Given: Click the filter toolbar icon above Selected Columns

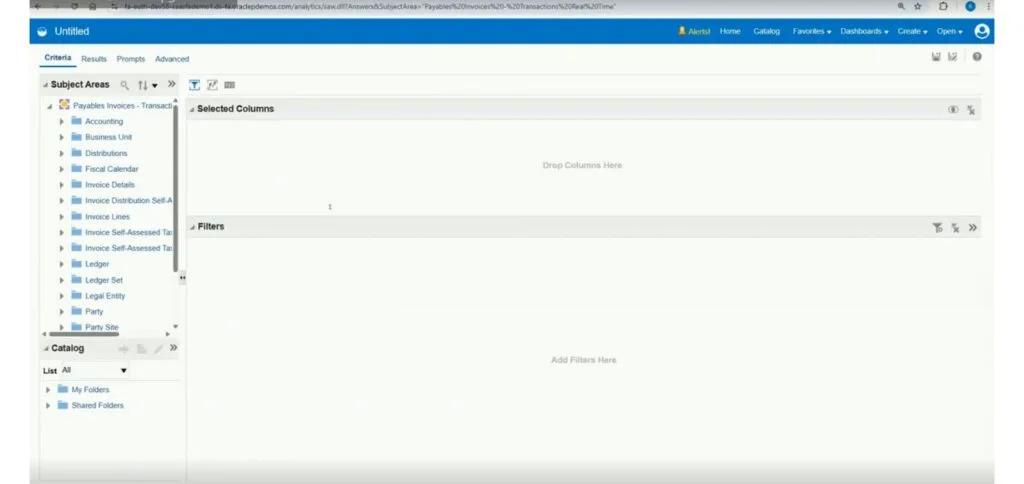Looking at the screenshot, I should [x=194, y=85].
